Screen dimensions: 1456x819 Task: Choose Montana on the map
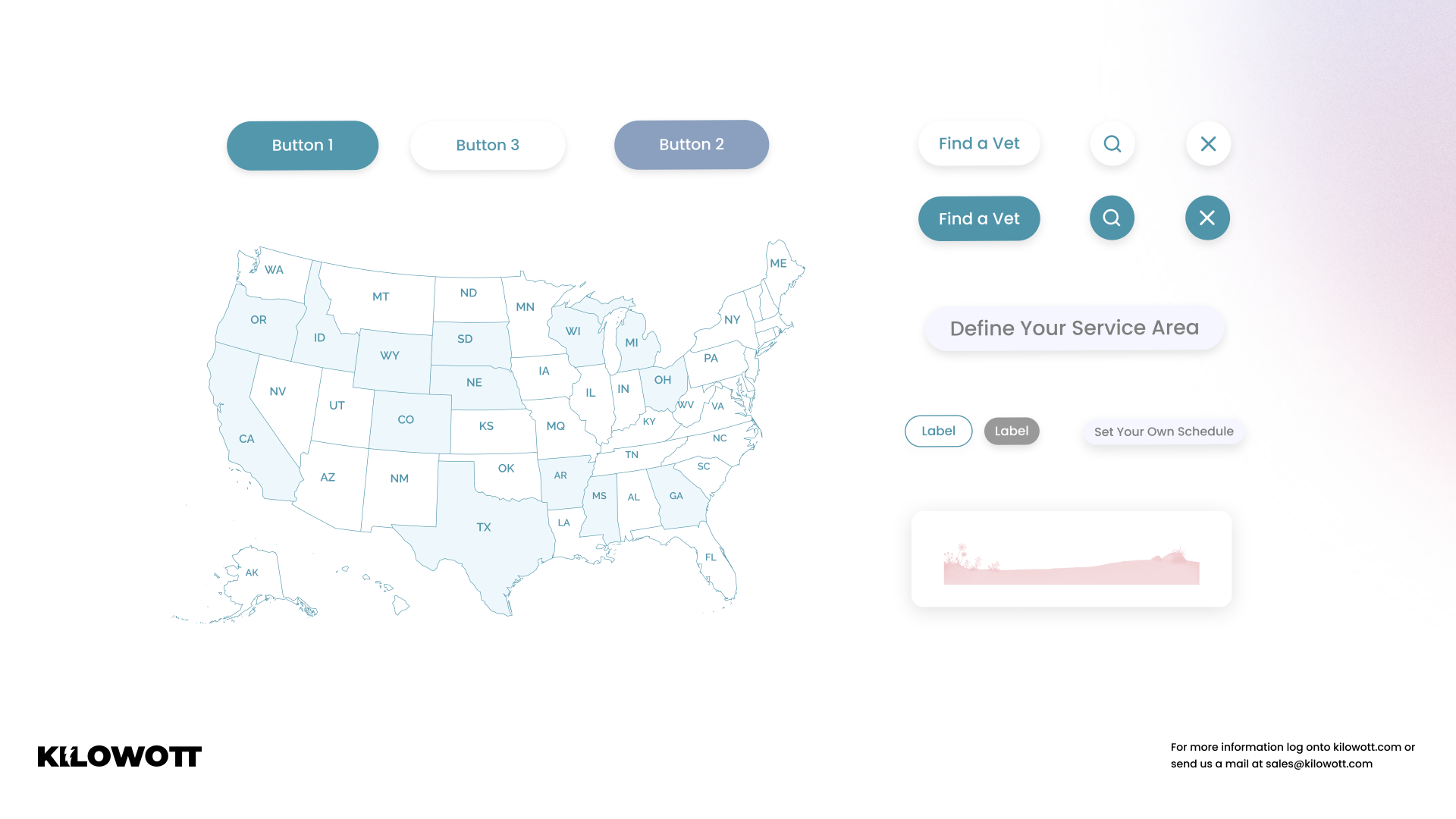click(x=381, y=297)
